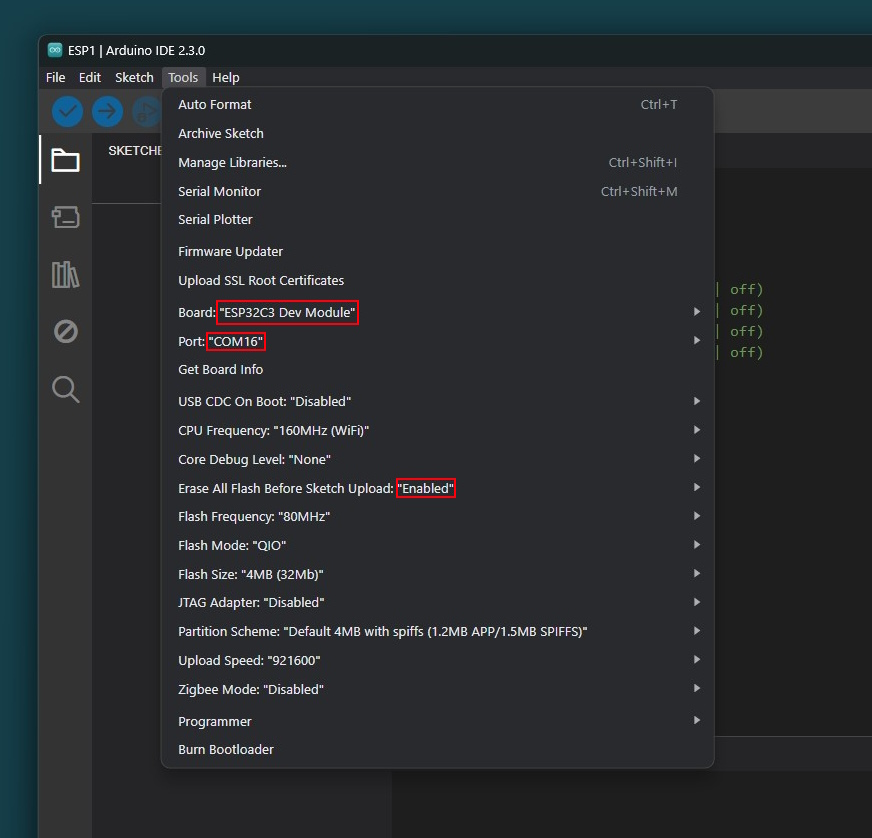Image resolution: width=872 pixels, height=838 pixels.
Task: Expand Zigbee Mode Disabled submenu
Action: 437,690
